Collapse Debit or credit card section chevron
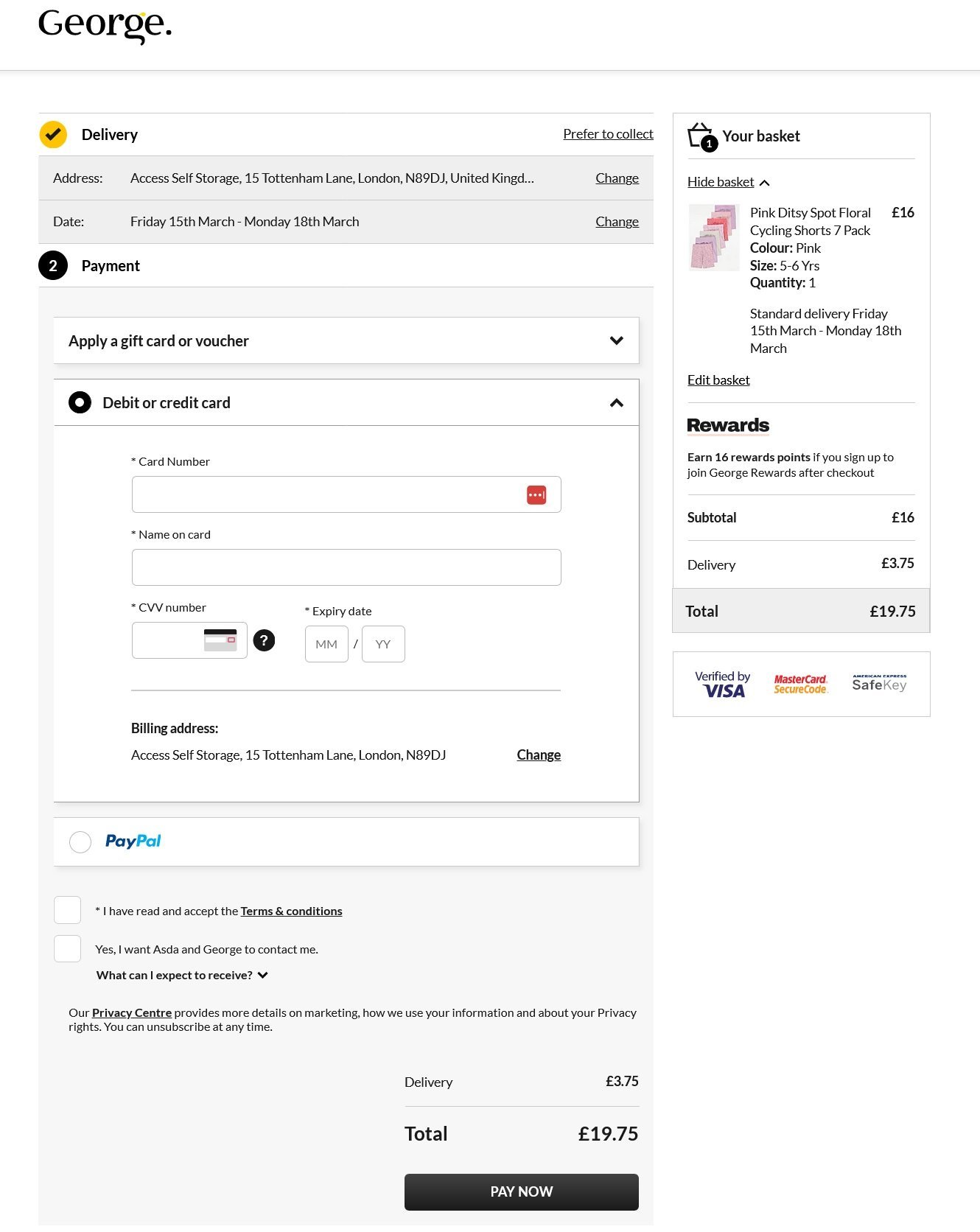Image resolution: width=980 pixels, height=1232 pixels. pos(617,403)
